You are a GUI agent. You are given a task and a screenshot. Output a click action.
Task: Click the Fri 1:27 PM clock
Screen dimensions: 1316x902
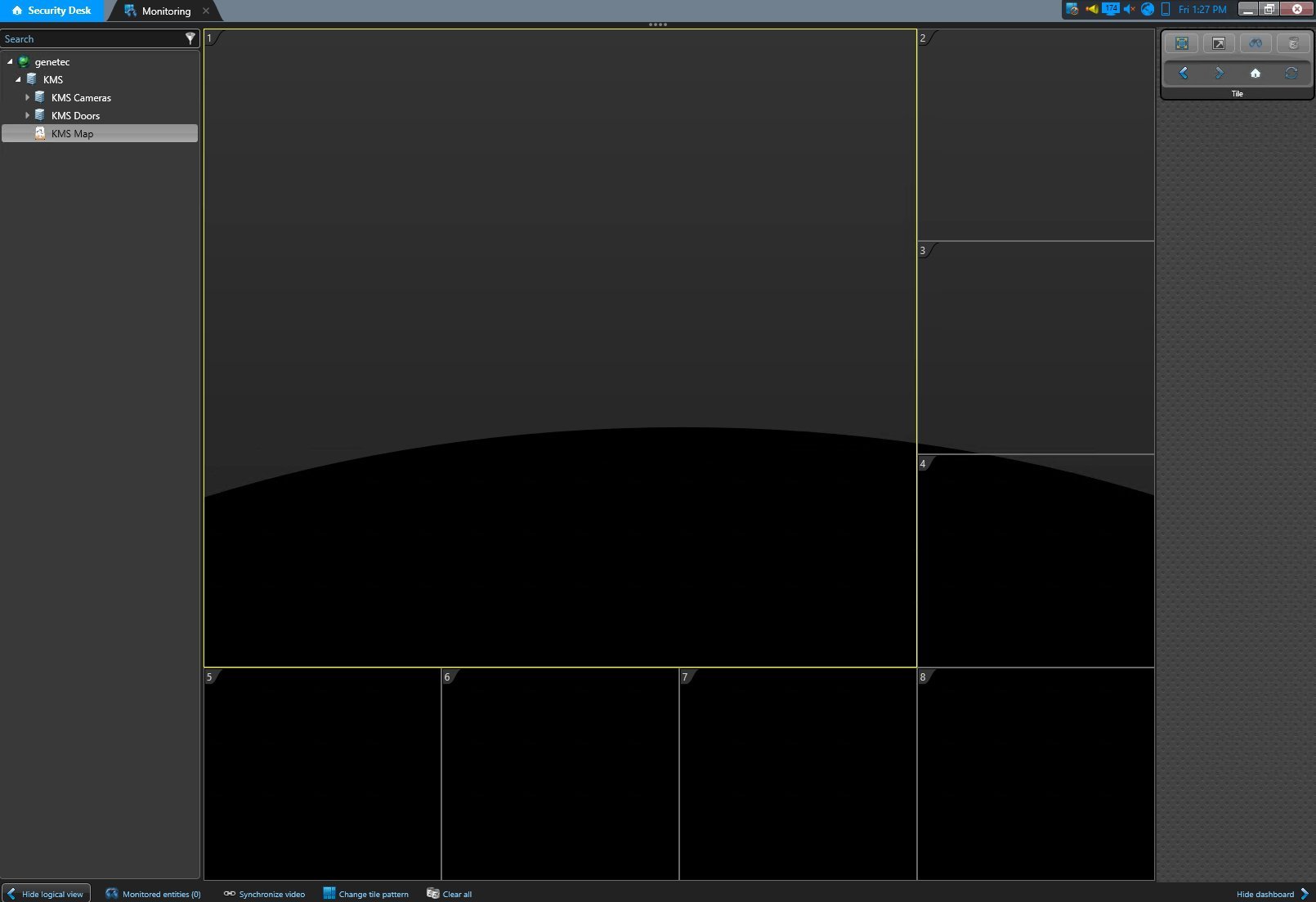(1202, 10)
